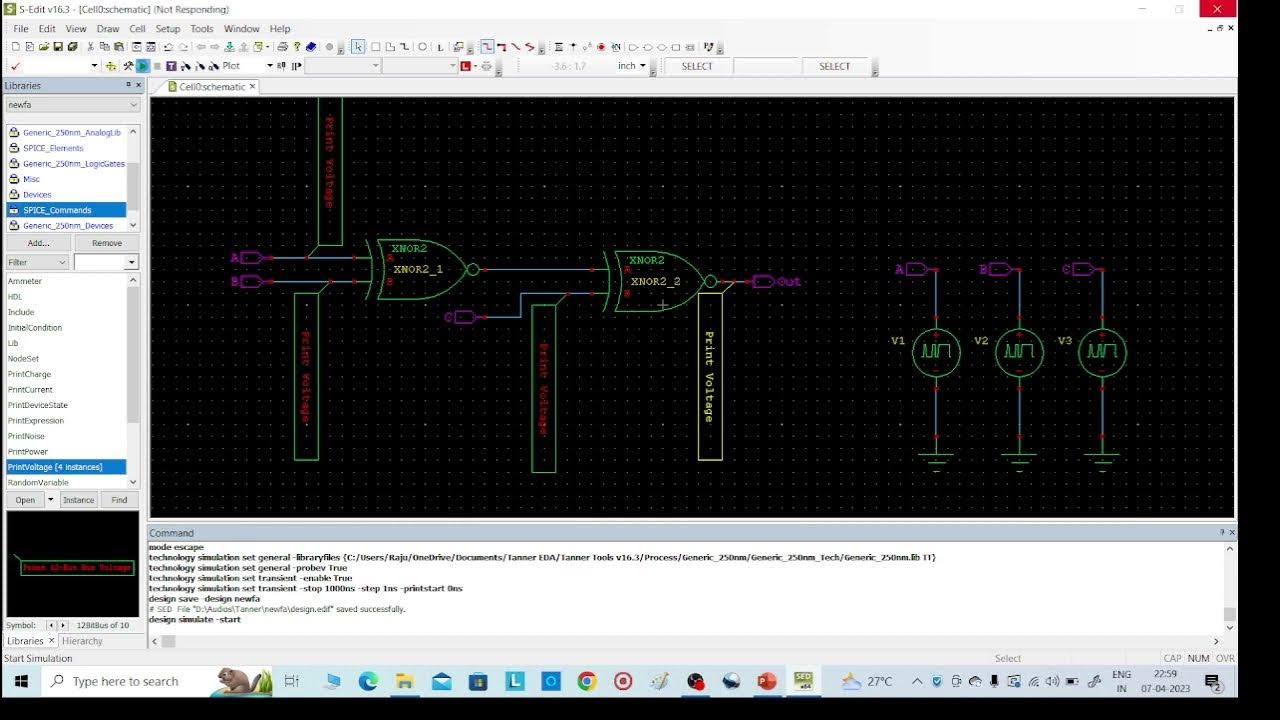Click the Instance button

coord(78,500)
